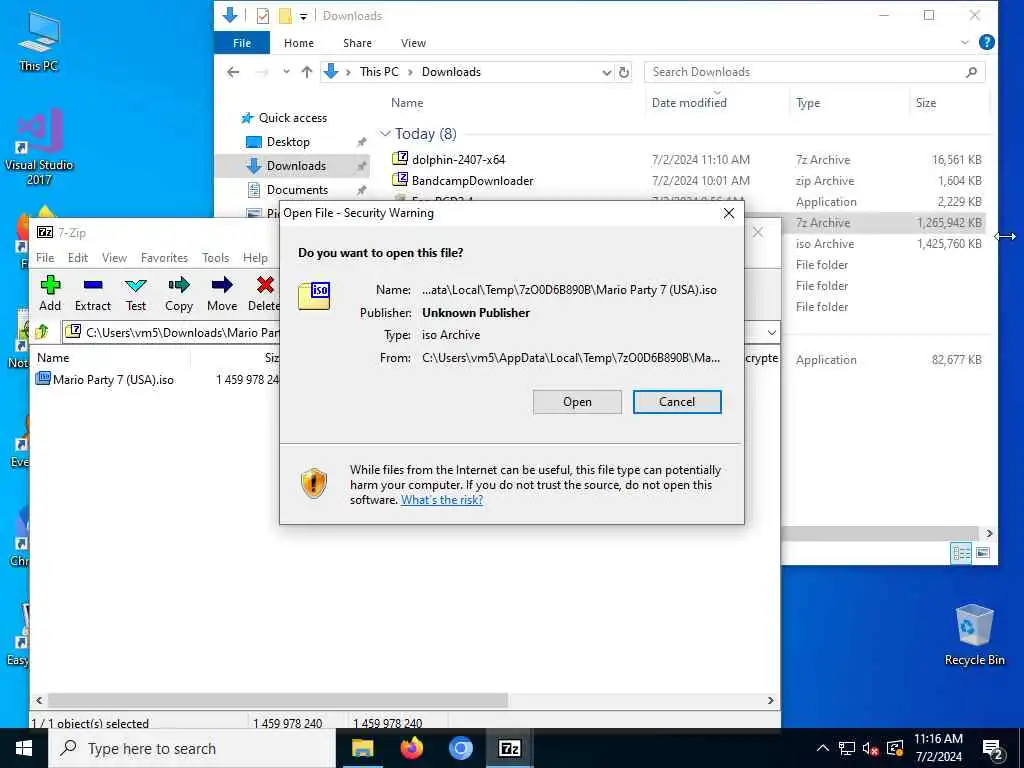Click the Test icon in 7-Zip toolbar
Viewport: 1024px width, 768px height.
point(136,293)
